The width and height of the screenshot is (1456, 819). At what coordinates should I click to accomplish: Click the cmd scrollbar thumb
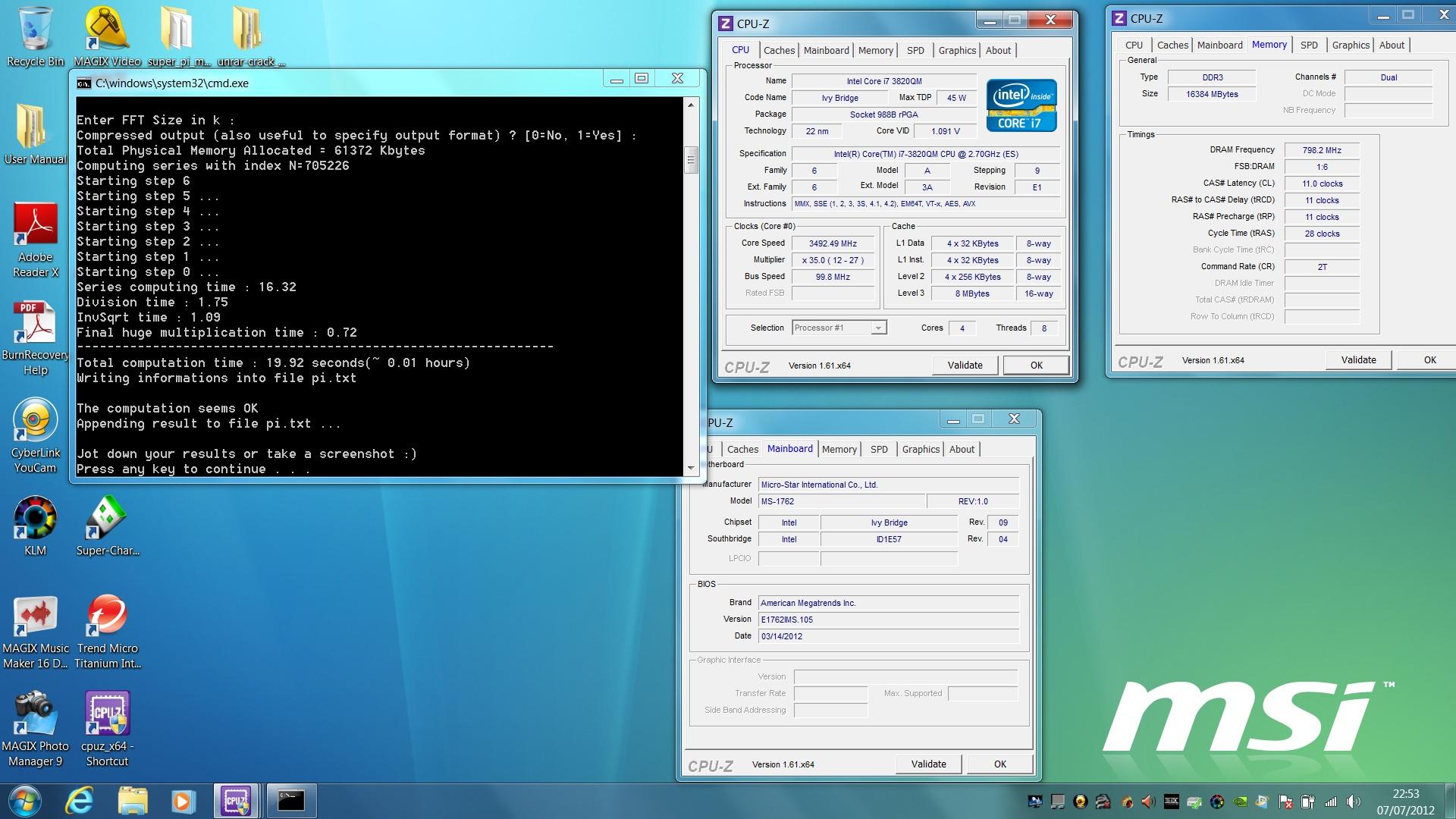(690, 160)
